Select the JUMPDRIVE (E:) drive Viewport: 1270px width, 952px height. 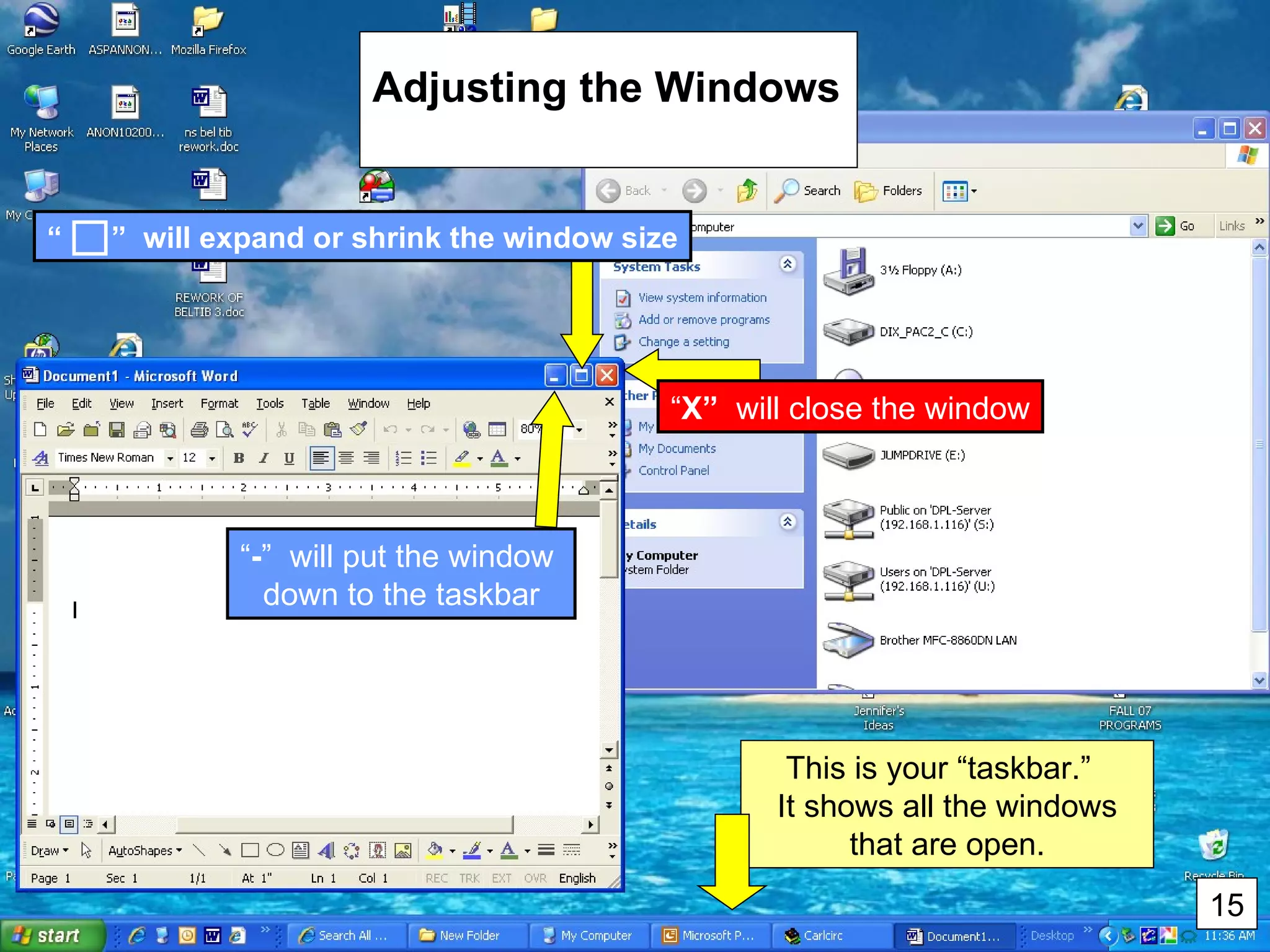point(894,456)
